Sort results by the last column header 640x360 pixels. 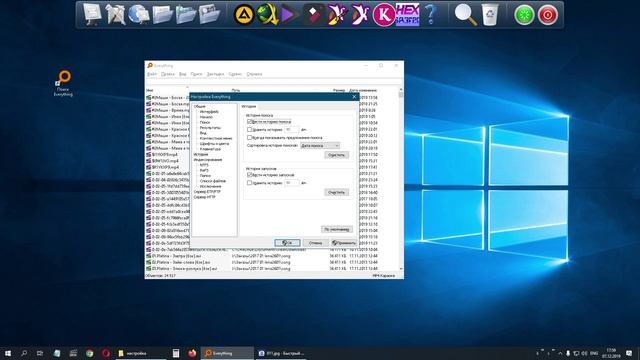[x=363, y=90]
